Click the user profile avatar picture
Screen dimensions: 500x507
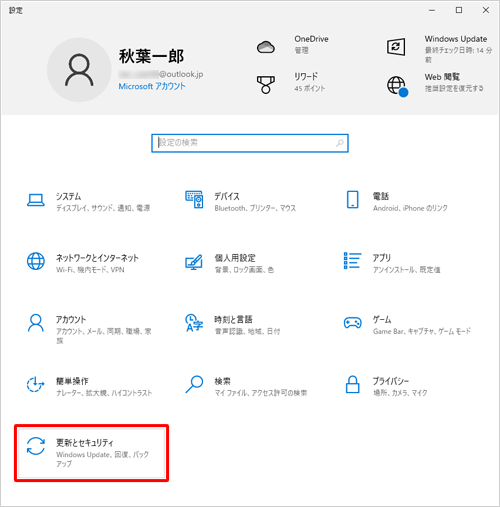tap(79, 70)
